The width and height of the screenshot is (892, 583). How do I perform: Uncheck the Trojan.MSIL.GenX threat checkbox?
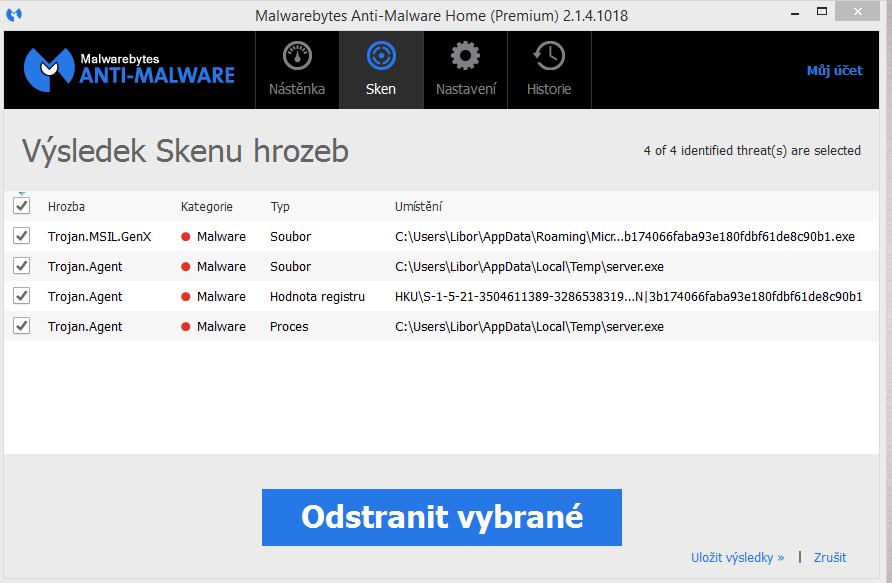click(x=22, y=236)
